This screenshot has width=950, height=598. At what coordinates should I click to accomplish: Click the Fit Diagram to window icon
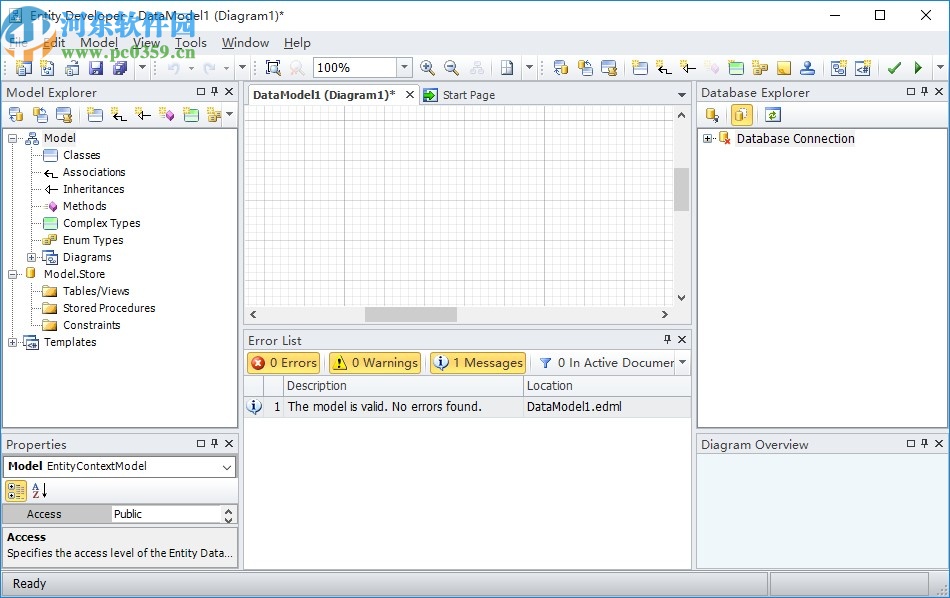(273, 68)
